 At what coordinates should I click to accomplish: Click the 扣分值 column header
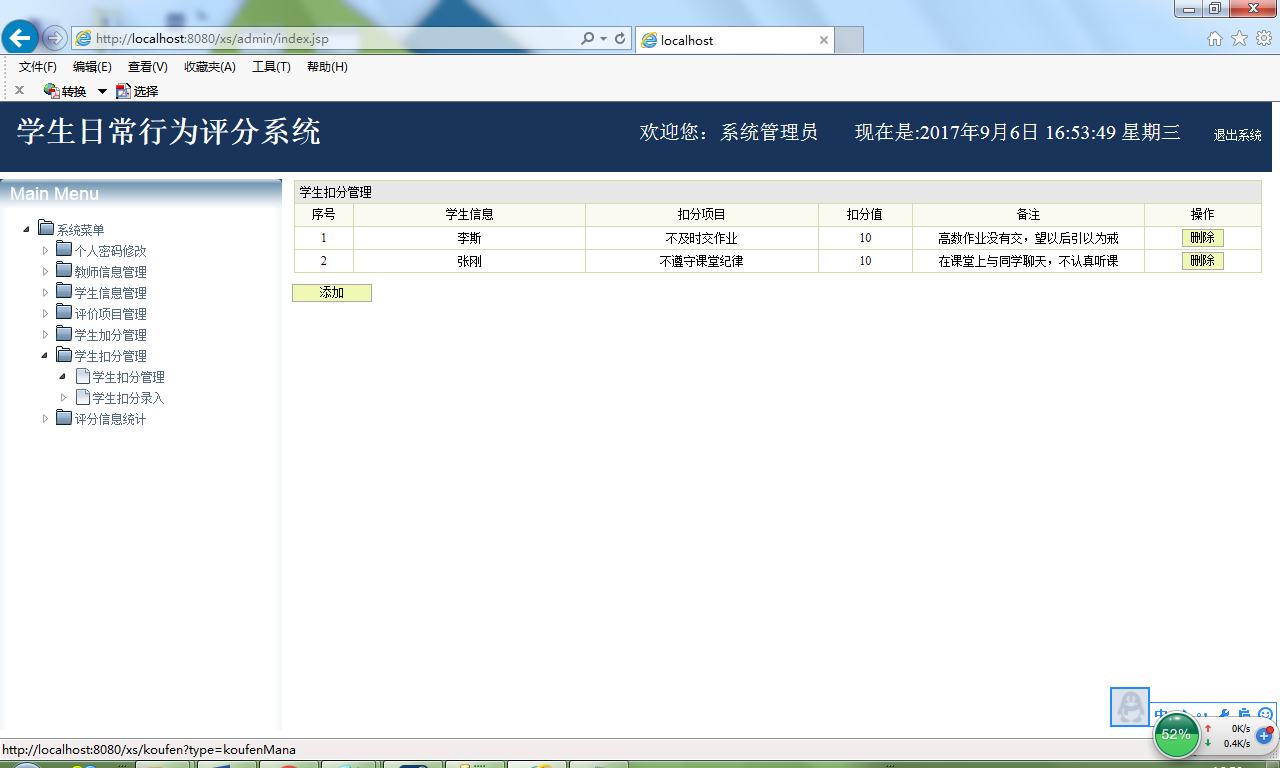(865, 214)
